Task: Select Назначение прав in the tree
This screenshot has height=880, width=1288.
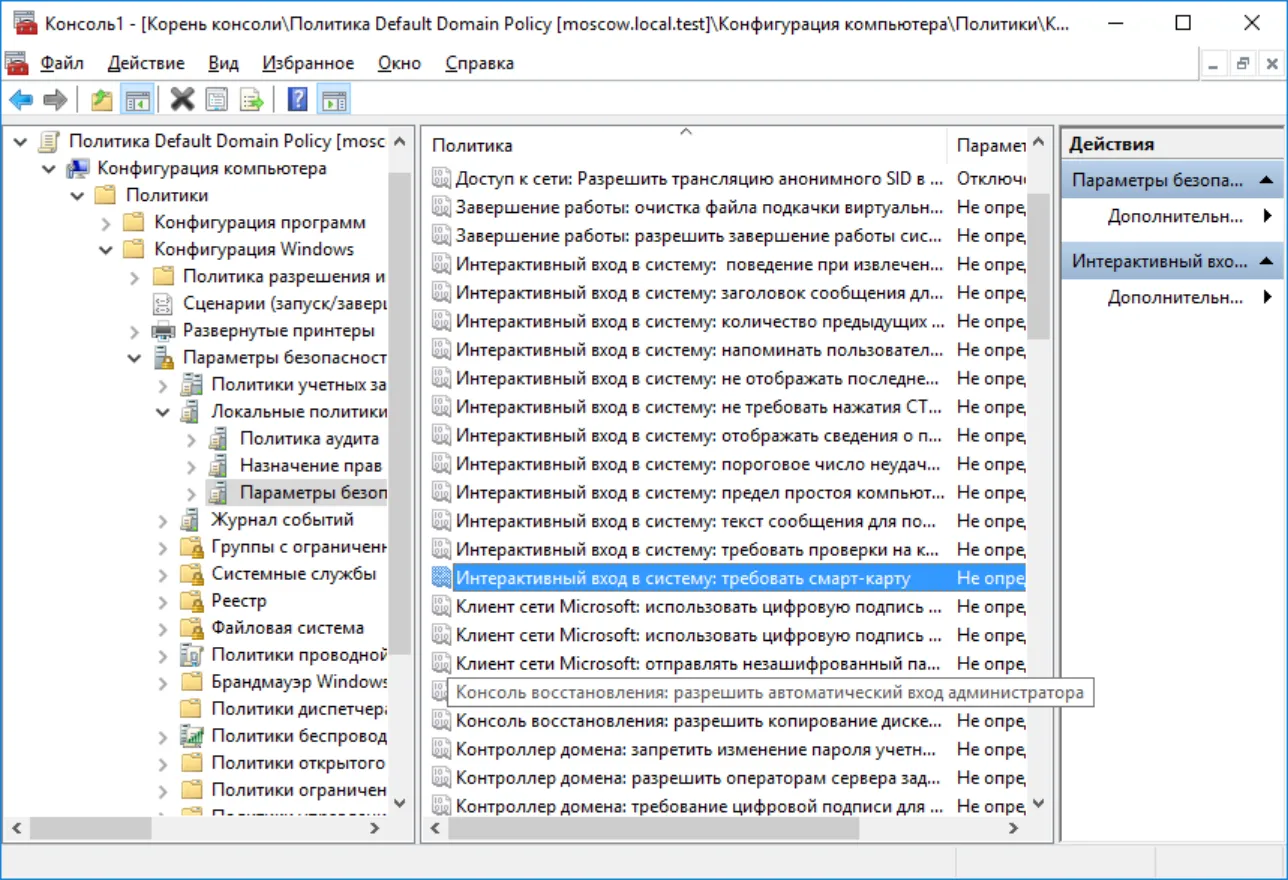Action: coord(311,466)
